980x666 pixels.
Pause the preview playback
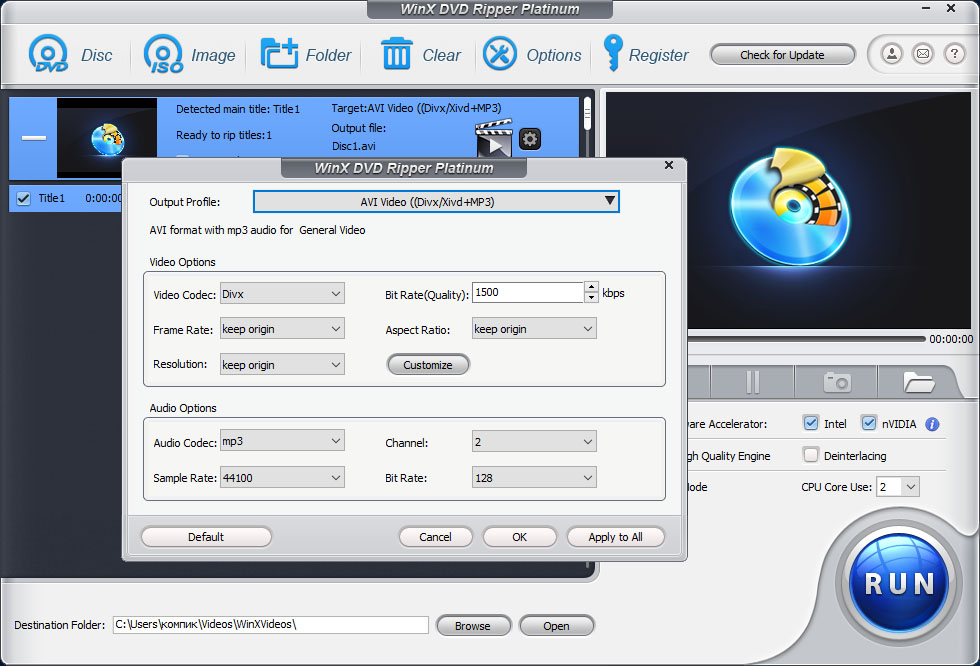coord(752,382)
